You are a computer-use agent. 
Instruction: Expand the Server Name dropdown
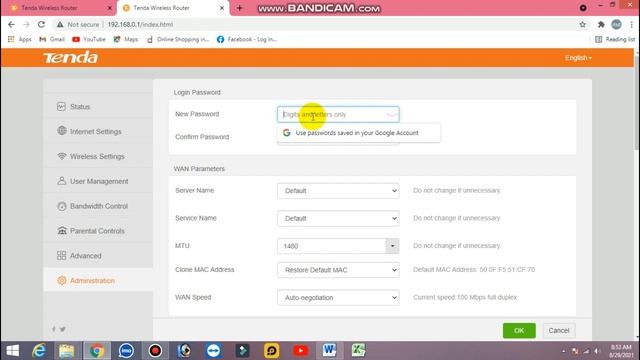pyautogui.click(x=338, y=191)
